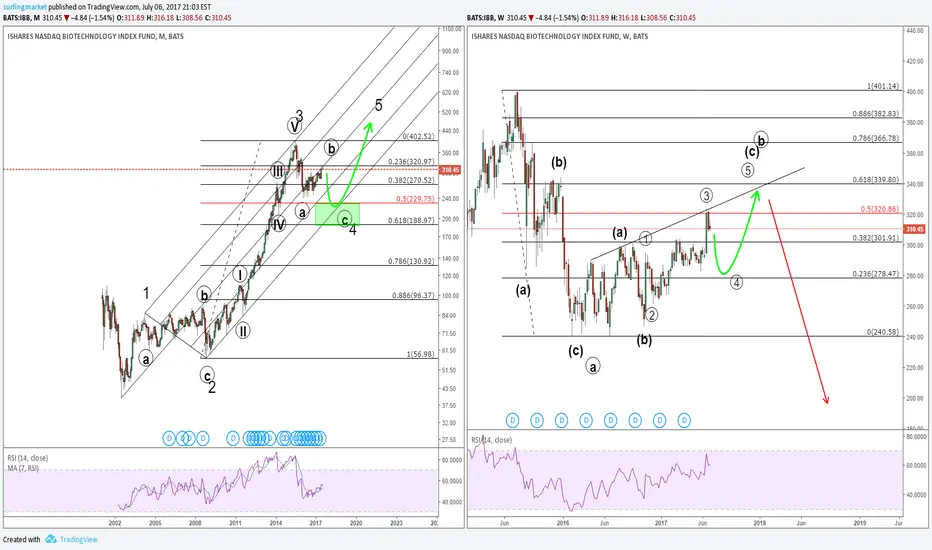The width and height of the screenshot is (932, 550).
Task: Click the 0.886(96.37) Fibonacci label
Action: click(x=413, y=296)
